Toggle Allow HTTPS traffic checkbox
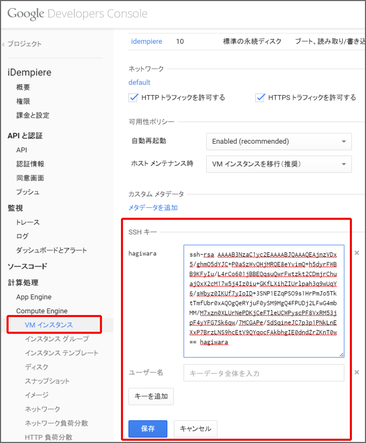Image resolution: width=366 pixels, height=443 pixels. [260, 97]
